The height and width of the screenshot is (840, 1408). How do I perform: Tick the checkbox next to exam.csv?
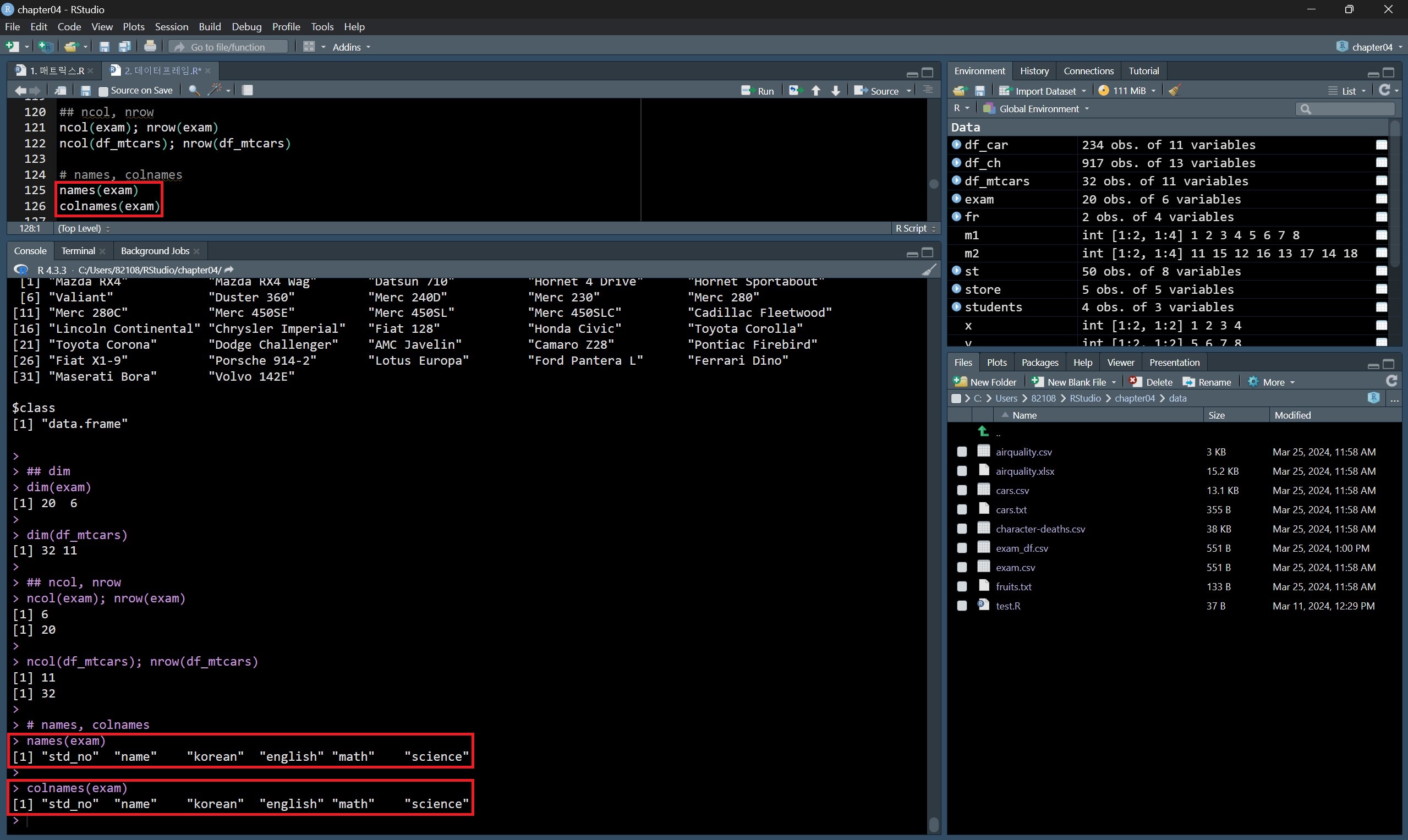(962, 567)
